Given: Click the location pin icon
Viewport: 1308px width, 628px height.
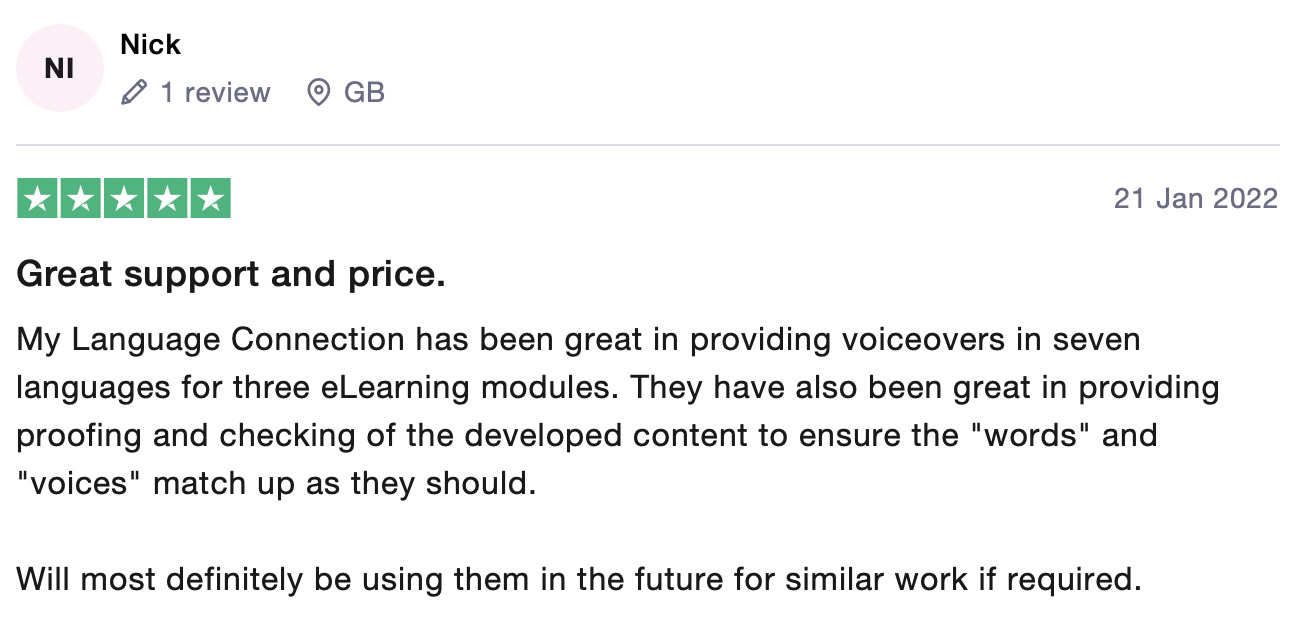Looking at the screenshot, I should pyautogui.click(x=318, y=93).
